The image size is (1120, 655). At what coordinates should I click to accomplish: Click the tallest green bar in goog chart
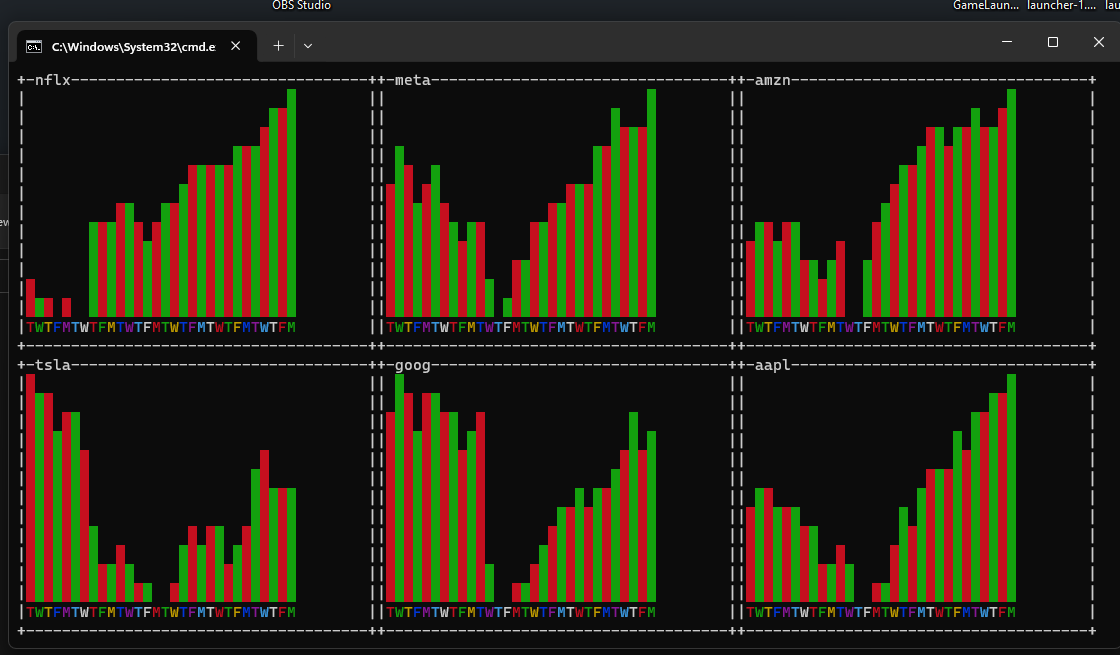399,488
